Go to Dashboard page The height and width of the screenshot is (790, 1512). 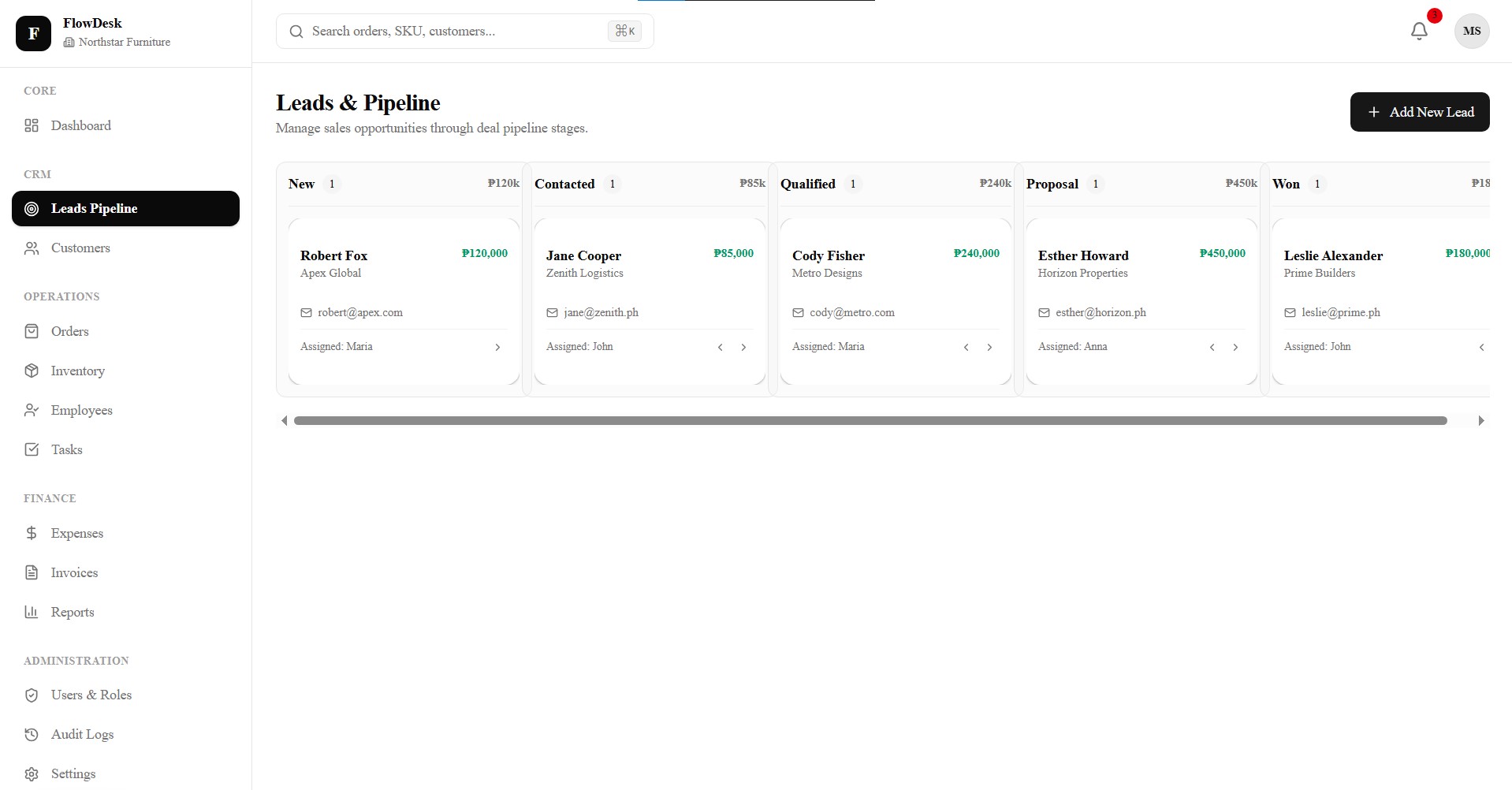(125, 125)
